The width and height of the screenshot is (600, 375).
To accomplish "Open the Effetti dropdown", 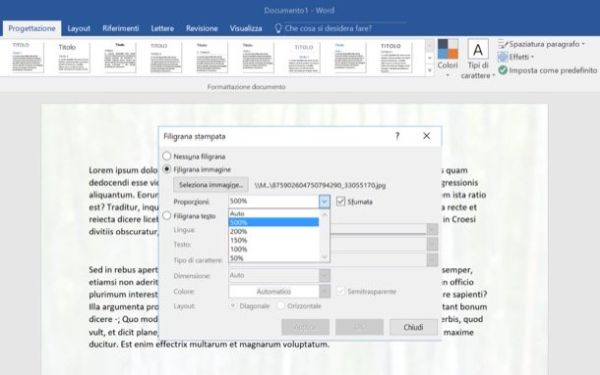I will click(x=515, y=57).
